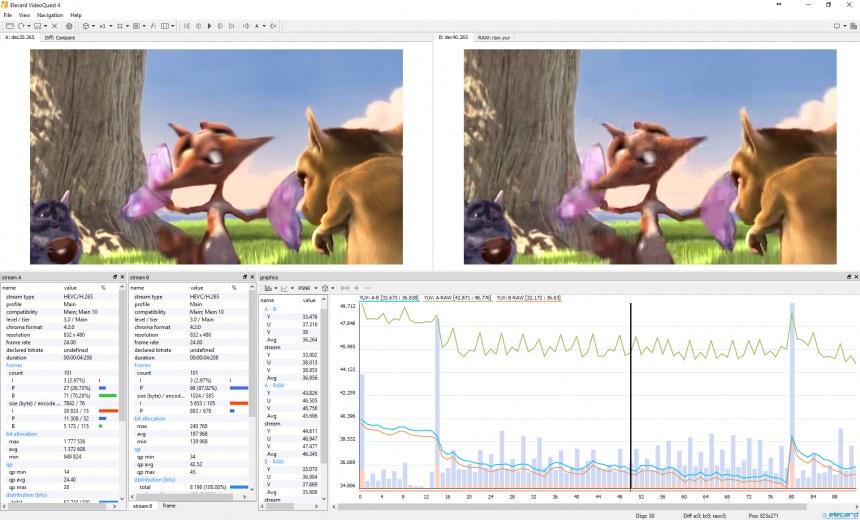Step forward one frame
The image size is (860, 520).
[x=220, y=26]
